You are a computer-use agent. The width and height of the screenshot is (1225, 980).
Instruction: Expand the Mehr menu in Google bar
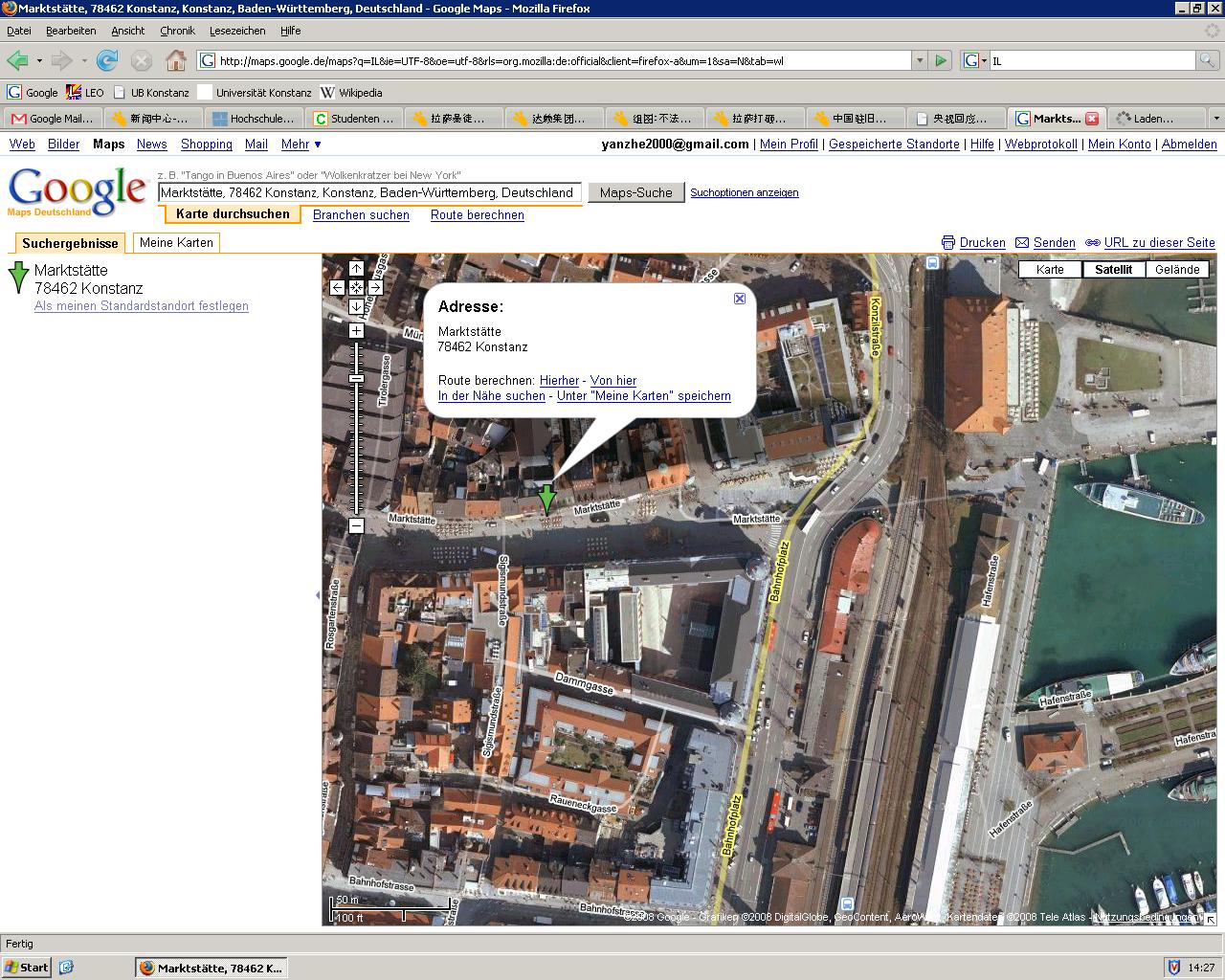click(x=301, y=144)
